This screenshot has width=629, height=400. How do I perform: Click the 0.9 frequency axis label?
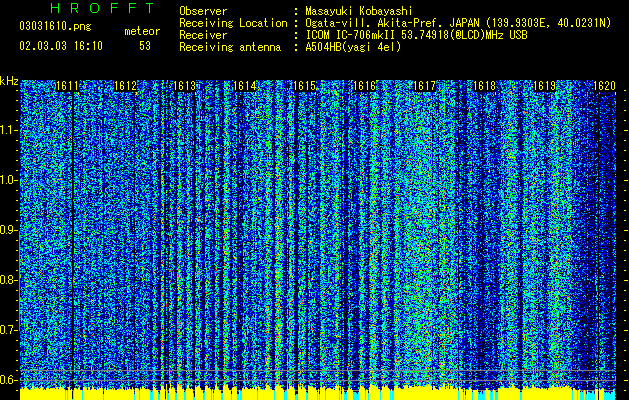point(9,230)
